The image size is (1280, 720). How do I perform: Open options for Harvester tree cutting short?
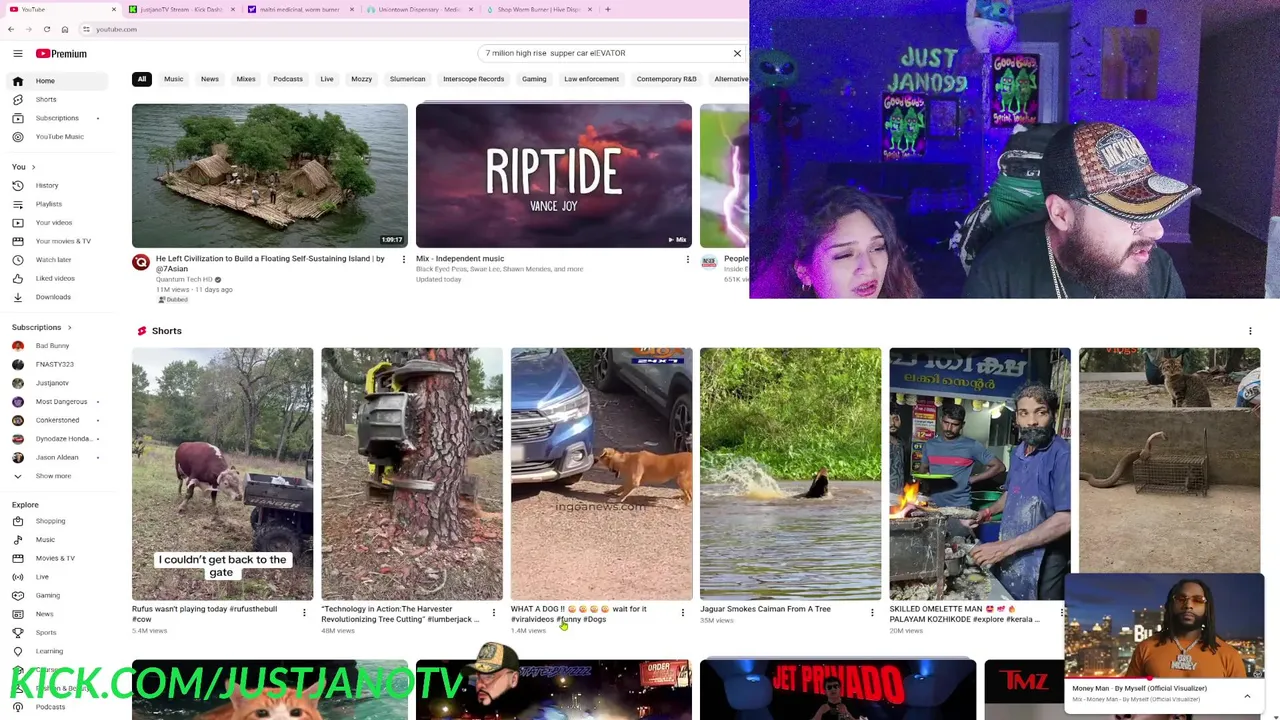pyautogui.click(x=493, y=613)
